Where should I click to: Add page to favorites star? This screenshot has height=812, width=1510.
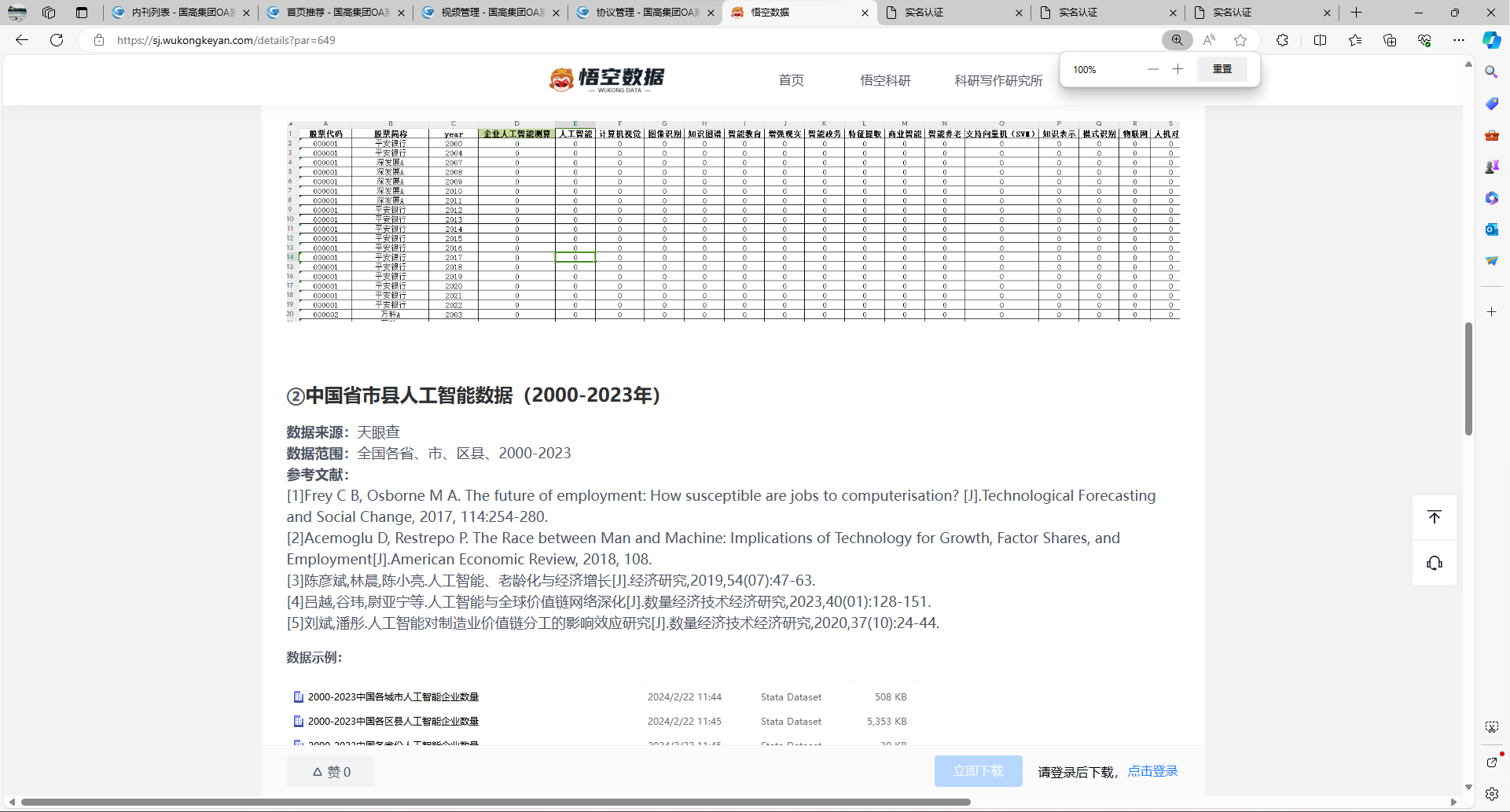tap(1240, 40)
